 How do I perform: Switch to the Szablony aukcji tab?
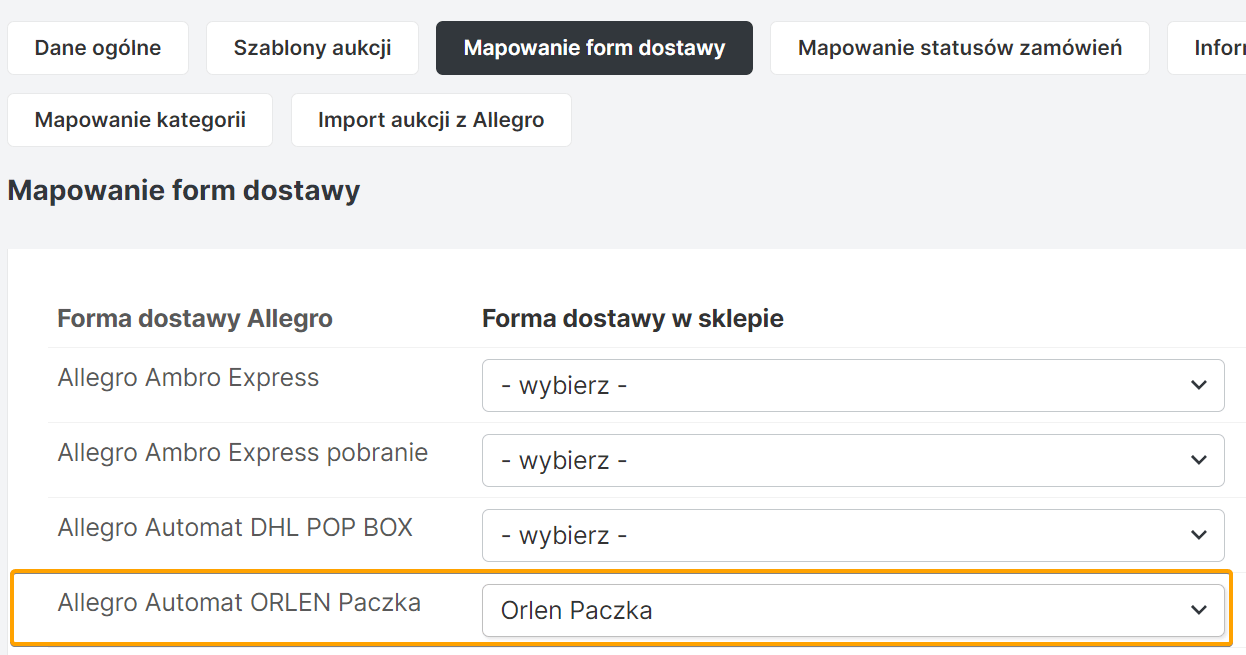312,48
